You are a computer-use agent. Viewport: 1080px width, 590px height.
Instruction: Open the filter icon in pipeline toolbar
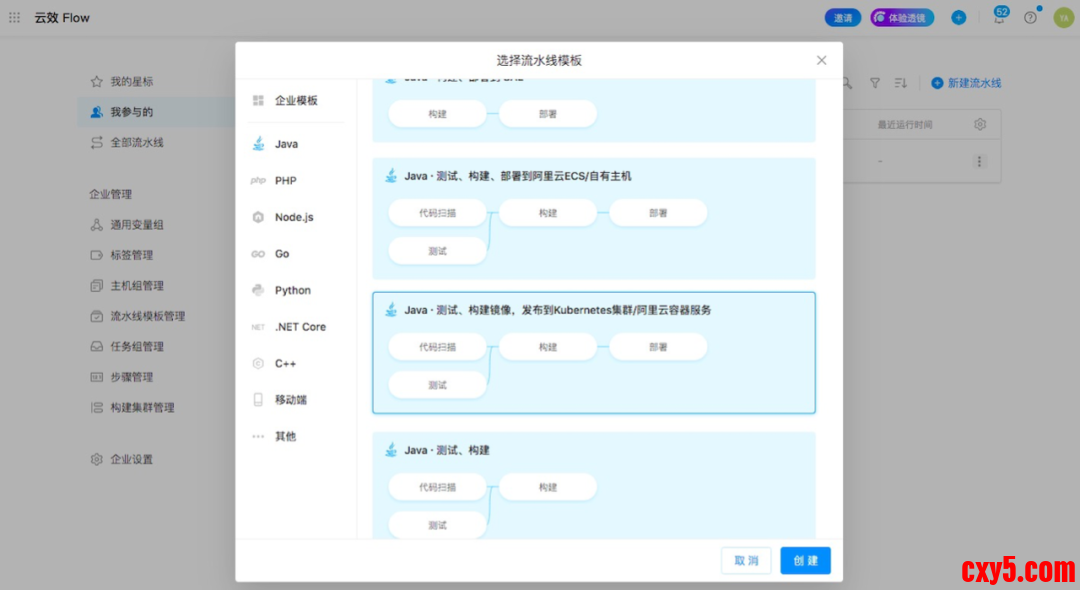point(875,83)
